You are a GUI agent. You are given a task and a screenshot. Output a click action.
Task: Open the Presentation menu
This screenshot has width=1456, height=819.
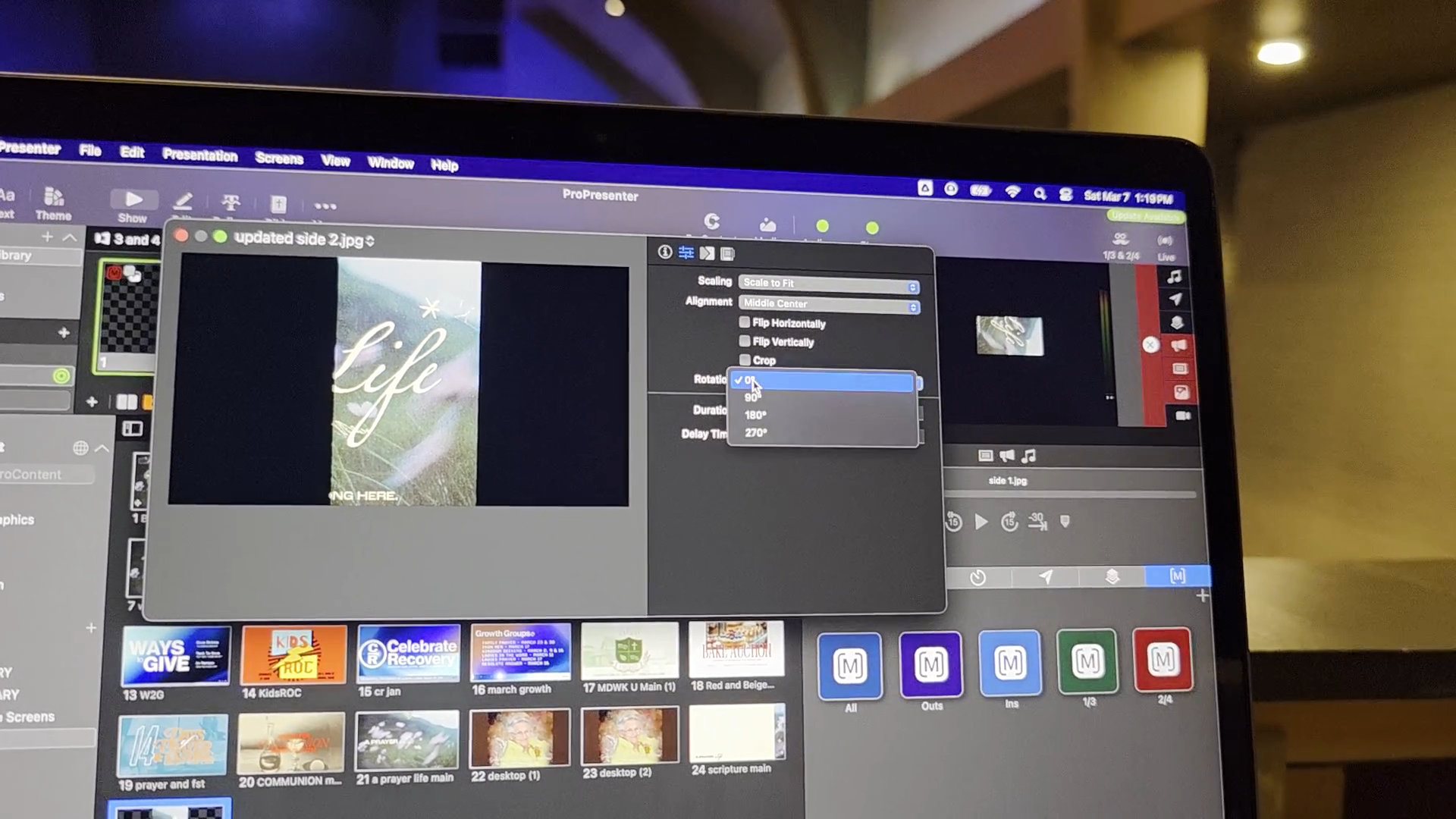[200, 155]
